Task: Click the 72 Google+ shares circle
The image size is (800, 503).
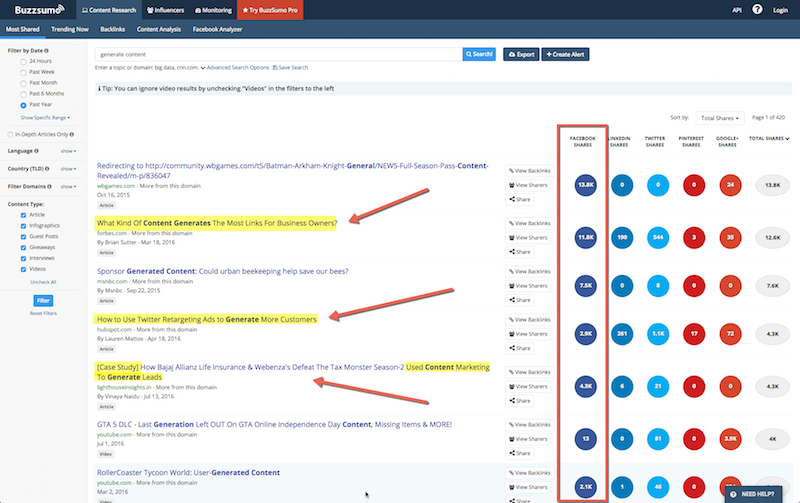Action: [x=730, y=334]
